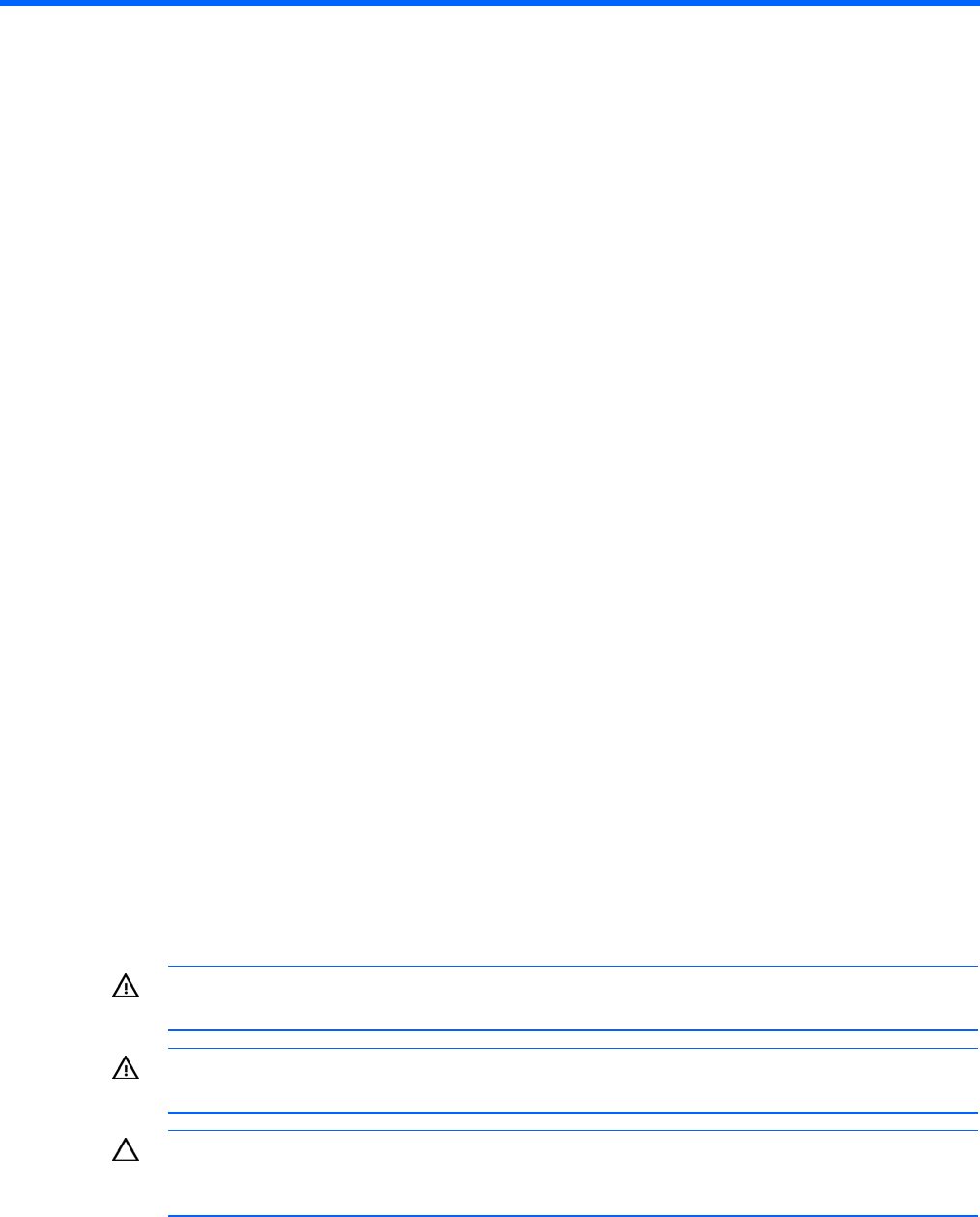Click the bottom rule of first warning box
Screen dimensions: 980x1217
tap(573, 1030)
